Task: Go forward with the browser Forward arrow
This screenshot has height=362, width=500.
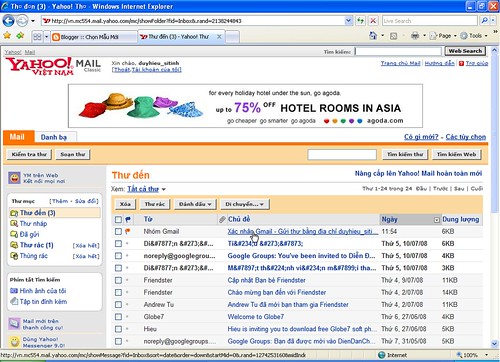Action: coord(22,21)
